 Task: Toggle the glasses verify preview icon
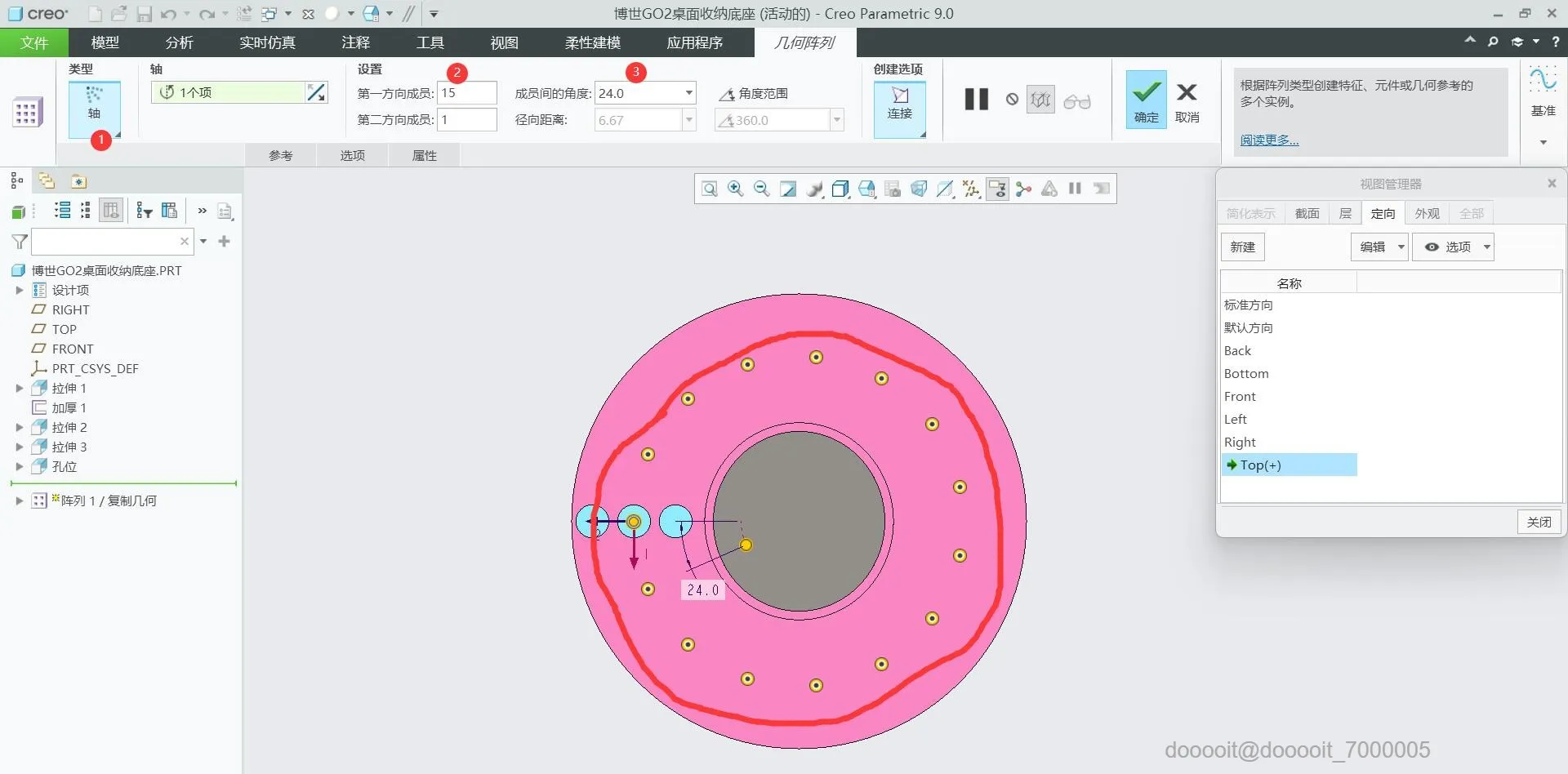tap(1077, 100)
